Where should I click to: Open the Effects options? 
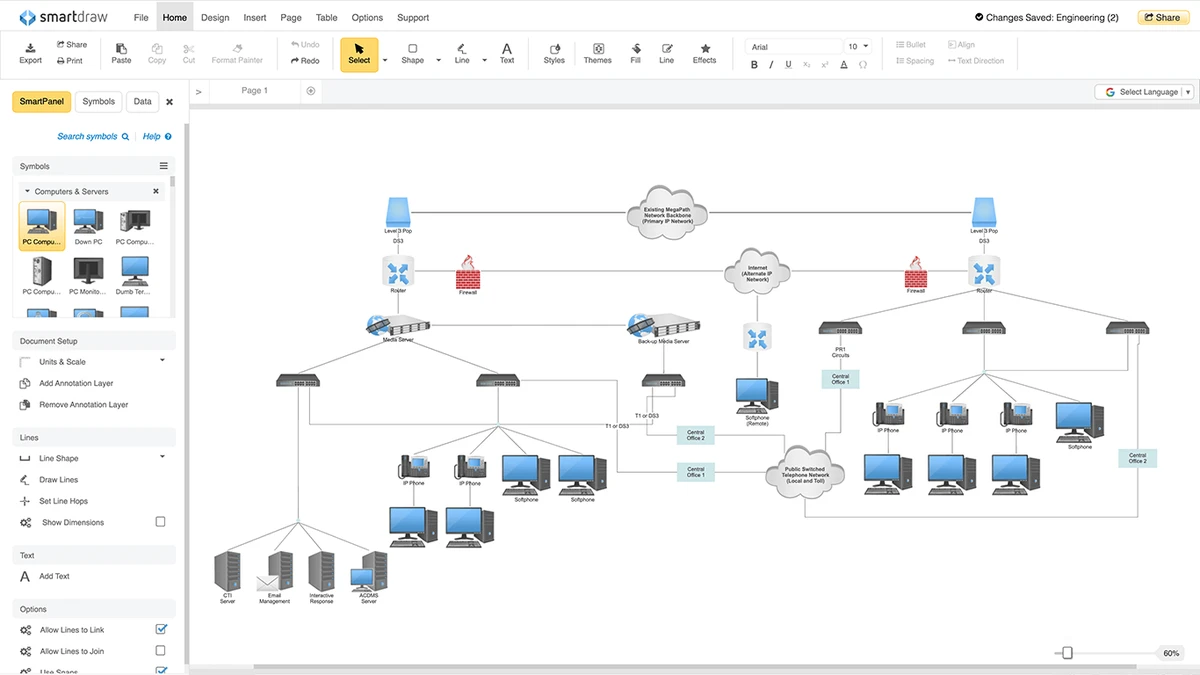coord(704,52)
